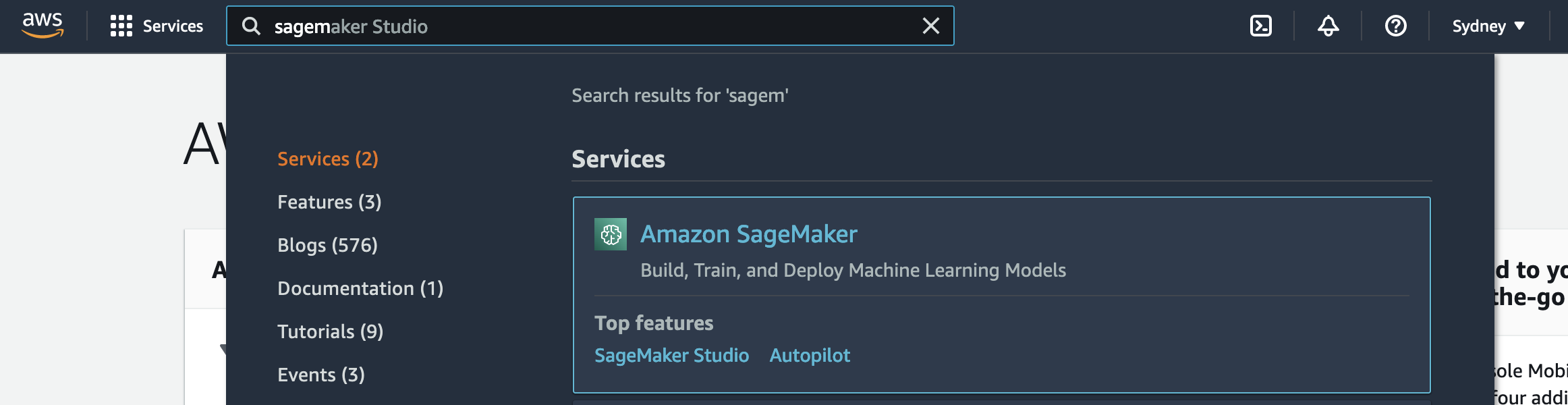Select the Services (2) category
The width and height of the screenshot is (1568, 405).
(x=328, y=159)
